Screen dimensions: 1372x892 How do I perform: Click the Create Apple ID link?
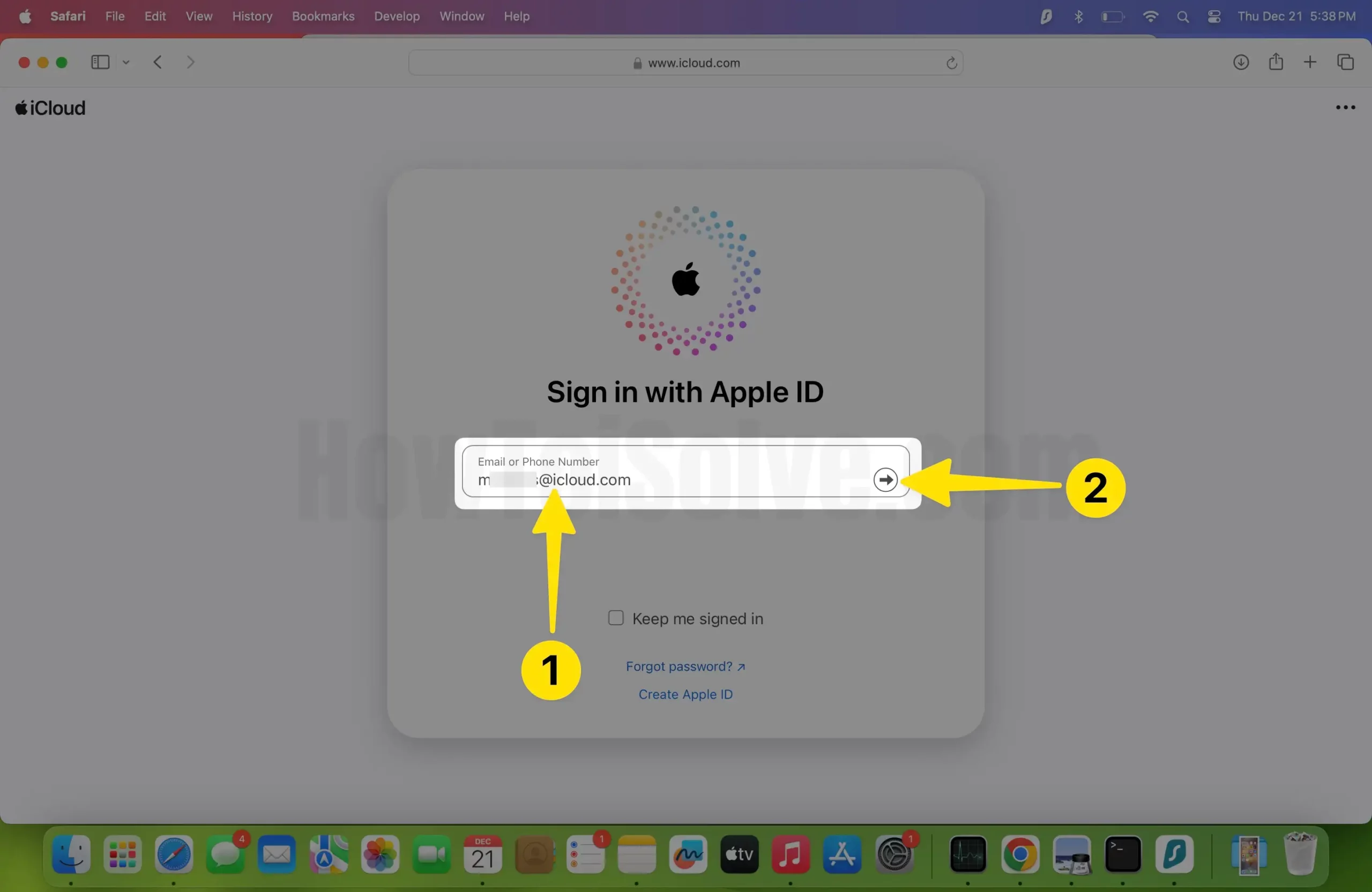click(x=685, y=694)
